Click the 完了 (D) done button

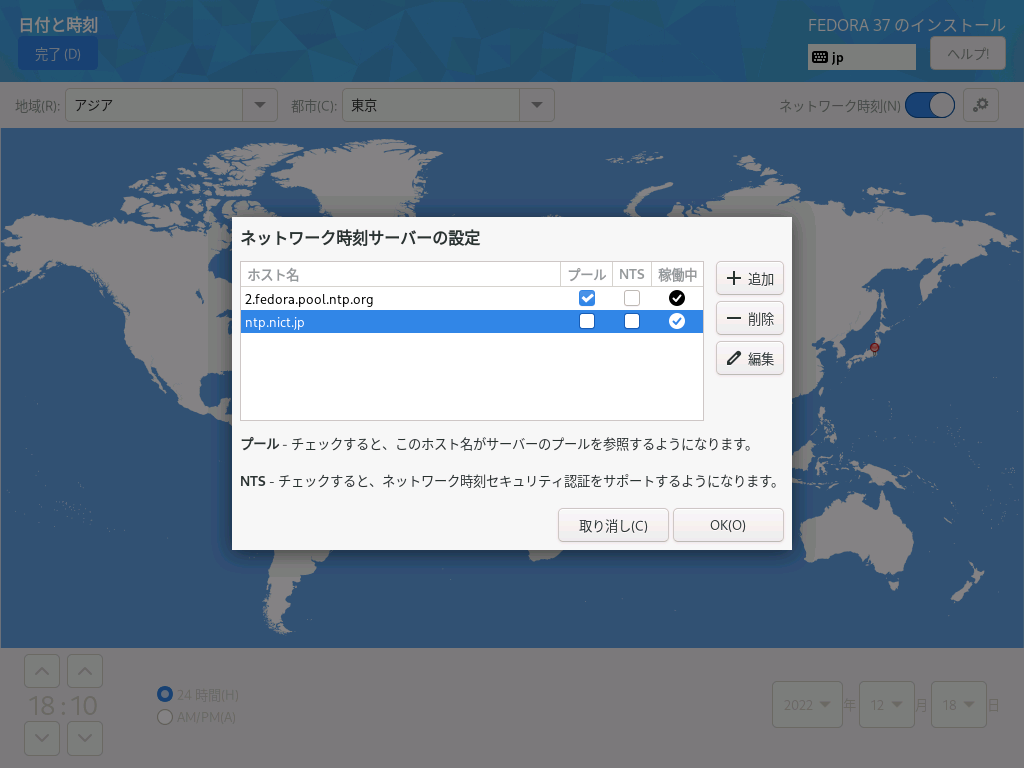(x=57, y=54)
